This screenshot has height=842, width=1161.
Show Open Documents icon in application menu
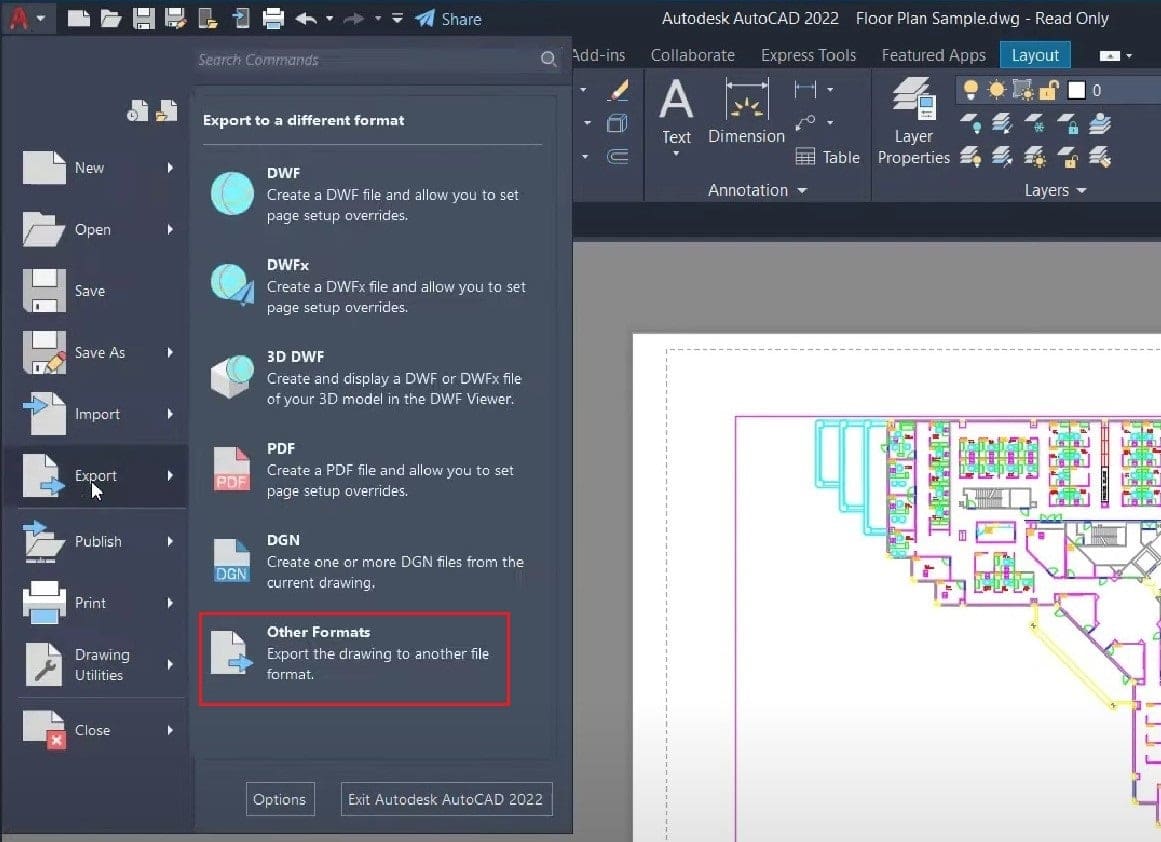pos(167,110)
